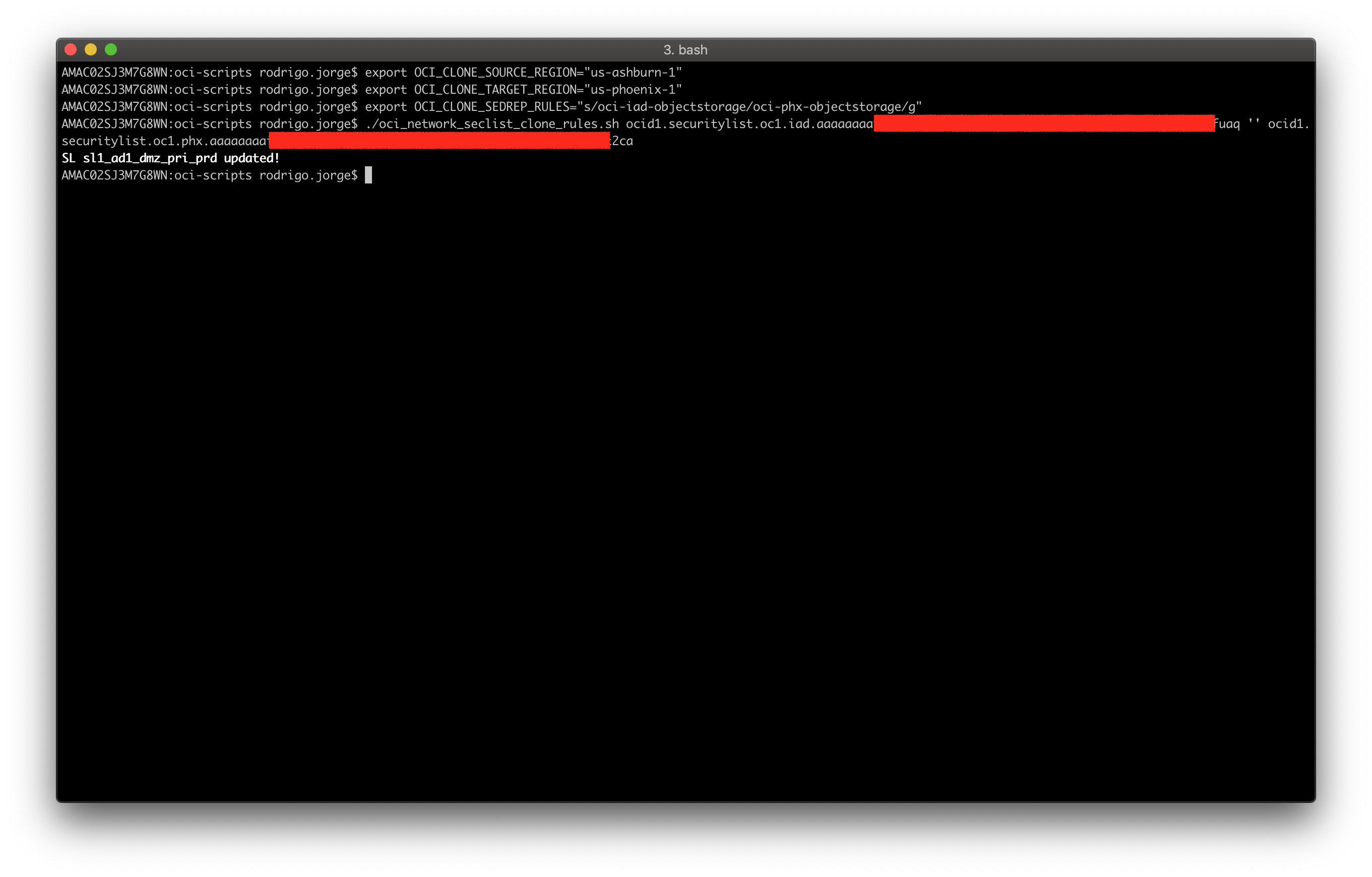Screen dimensions: 1372x877
Task: Click securitylist.oc1.phx.aaaaaaaa text
Action: coord(165,141)
